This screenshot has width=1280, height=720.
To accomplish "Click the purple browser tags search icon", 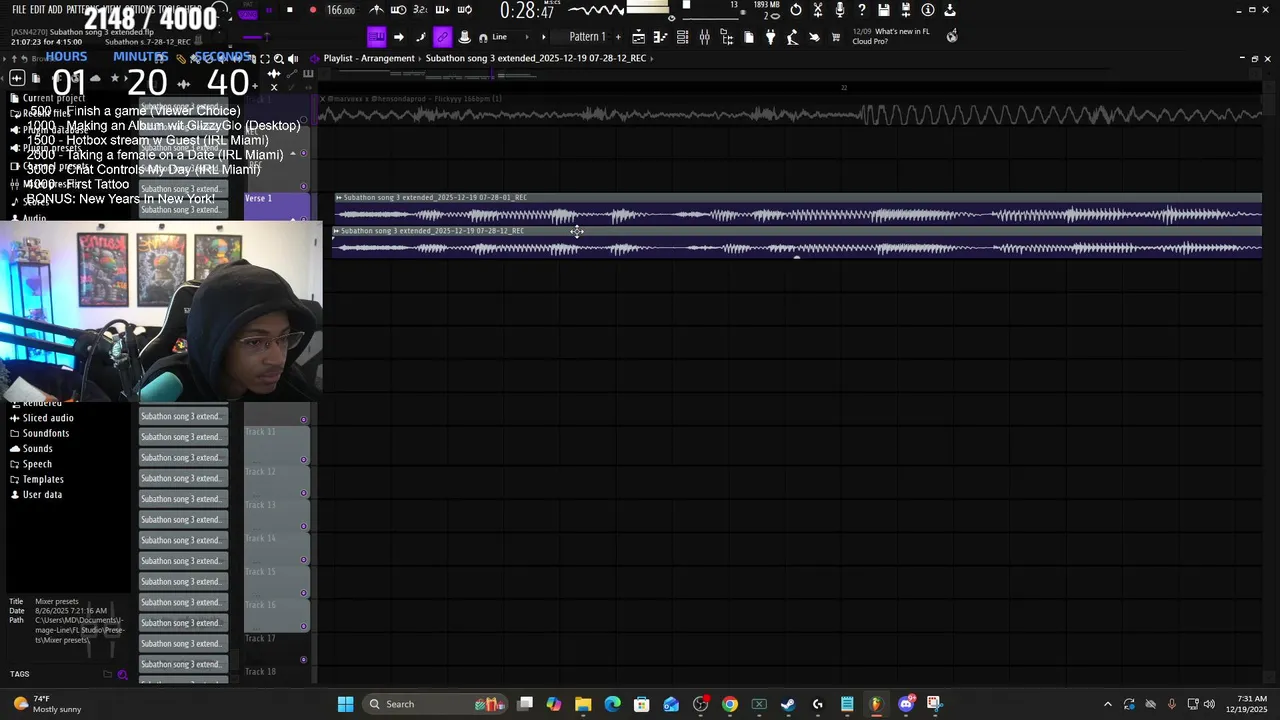I will (123, 675).
